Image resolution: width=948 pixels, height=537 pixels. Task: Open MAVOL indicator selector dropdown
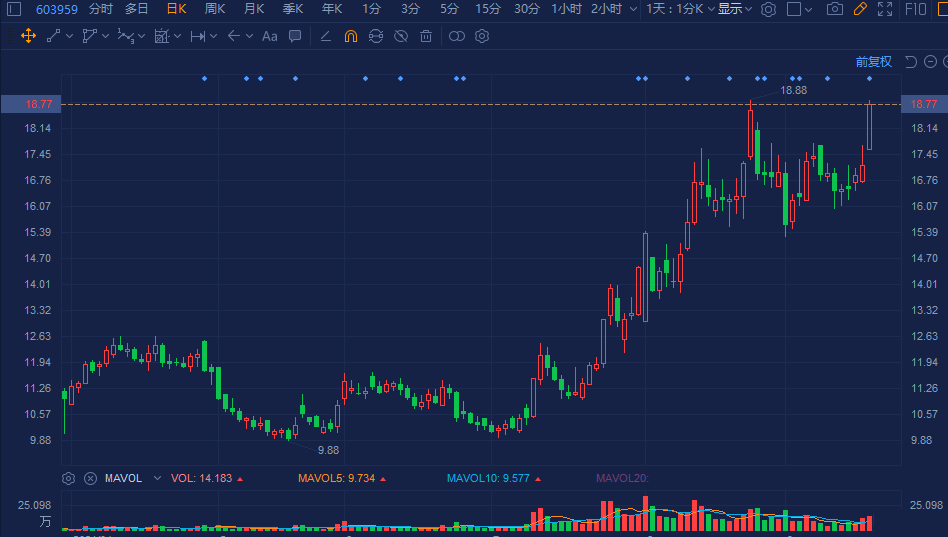pos(157,478)
